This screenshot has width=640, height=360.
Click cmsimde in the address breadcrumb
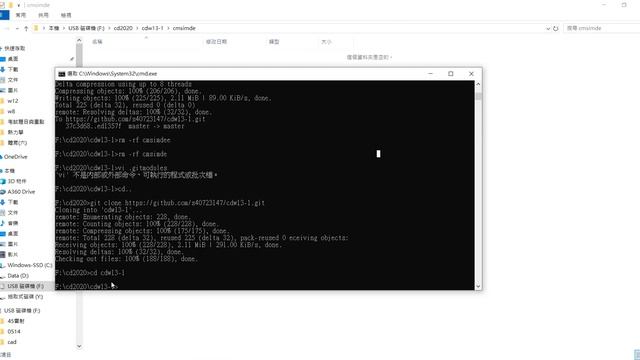[184, 28]
